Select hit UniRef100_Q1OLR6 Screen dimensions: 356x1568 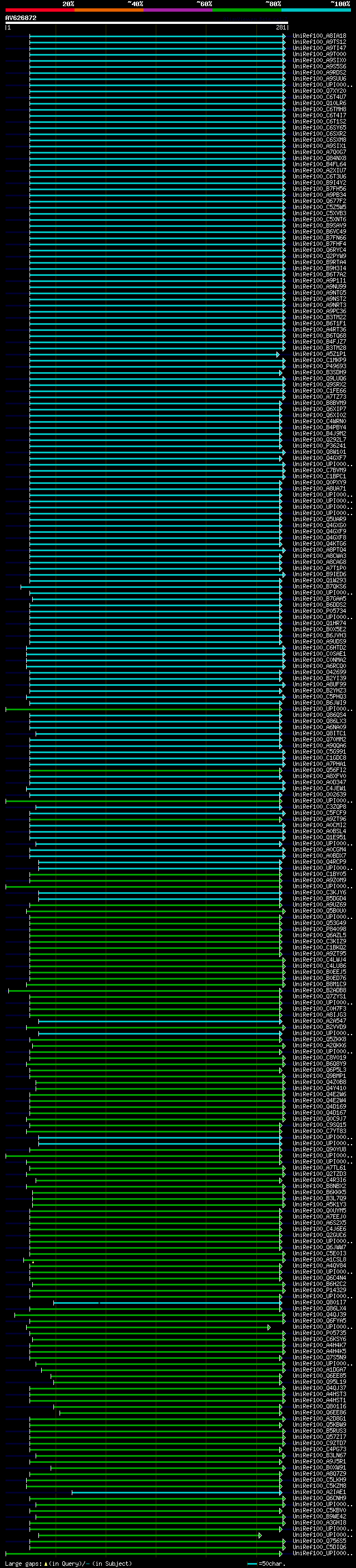click(319, 103)
